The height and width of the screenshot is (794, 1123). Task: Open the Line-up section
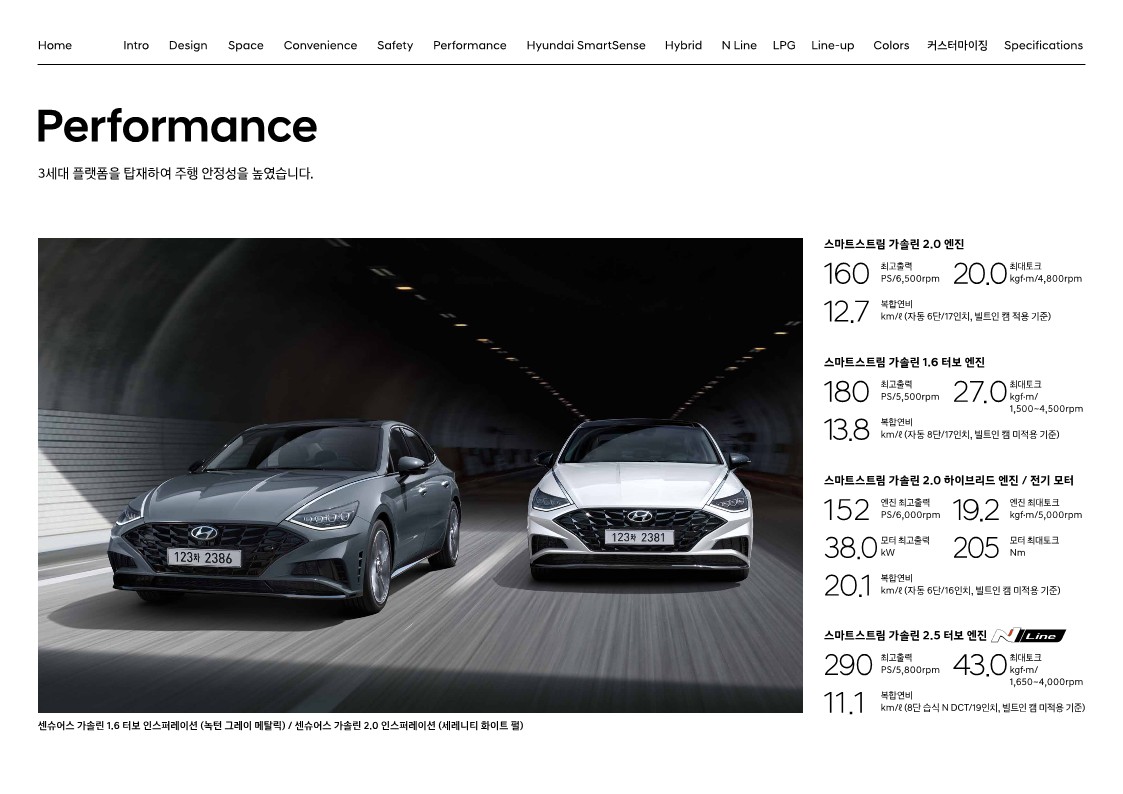tap(832, 45)
